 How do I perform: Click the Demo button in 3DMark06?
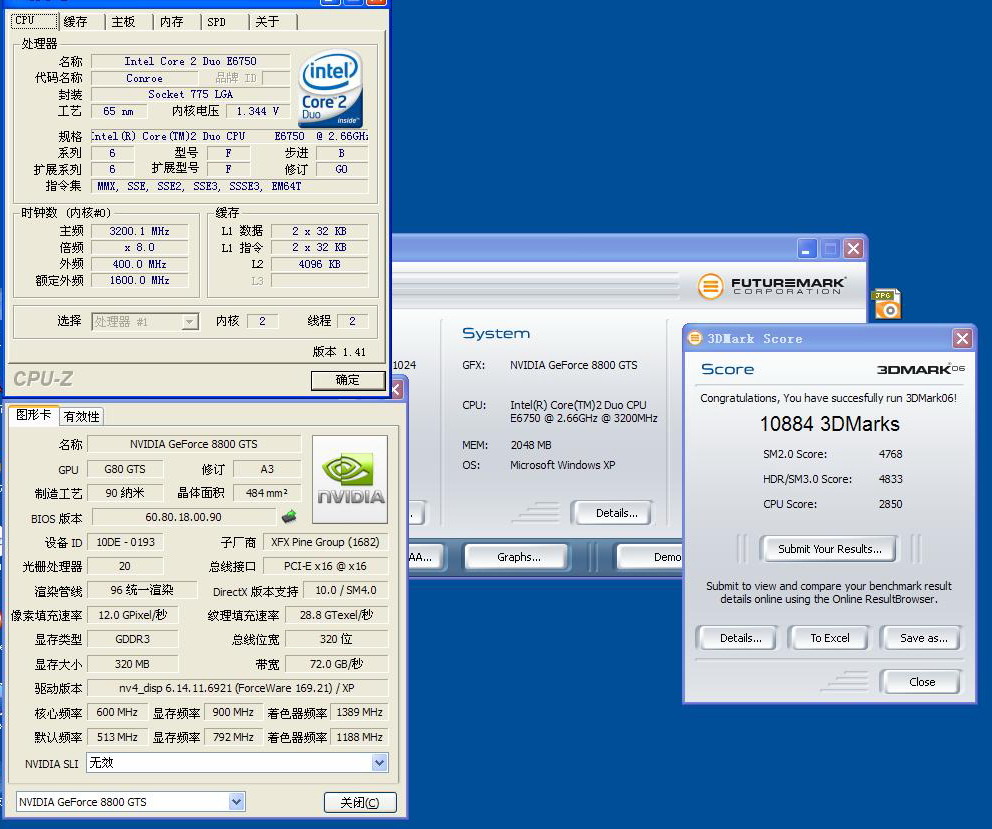[x=652, y=557]
